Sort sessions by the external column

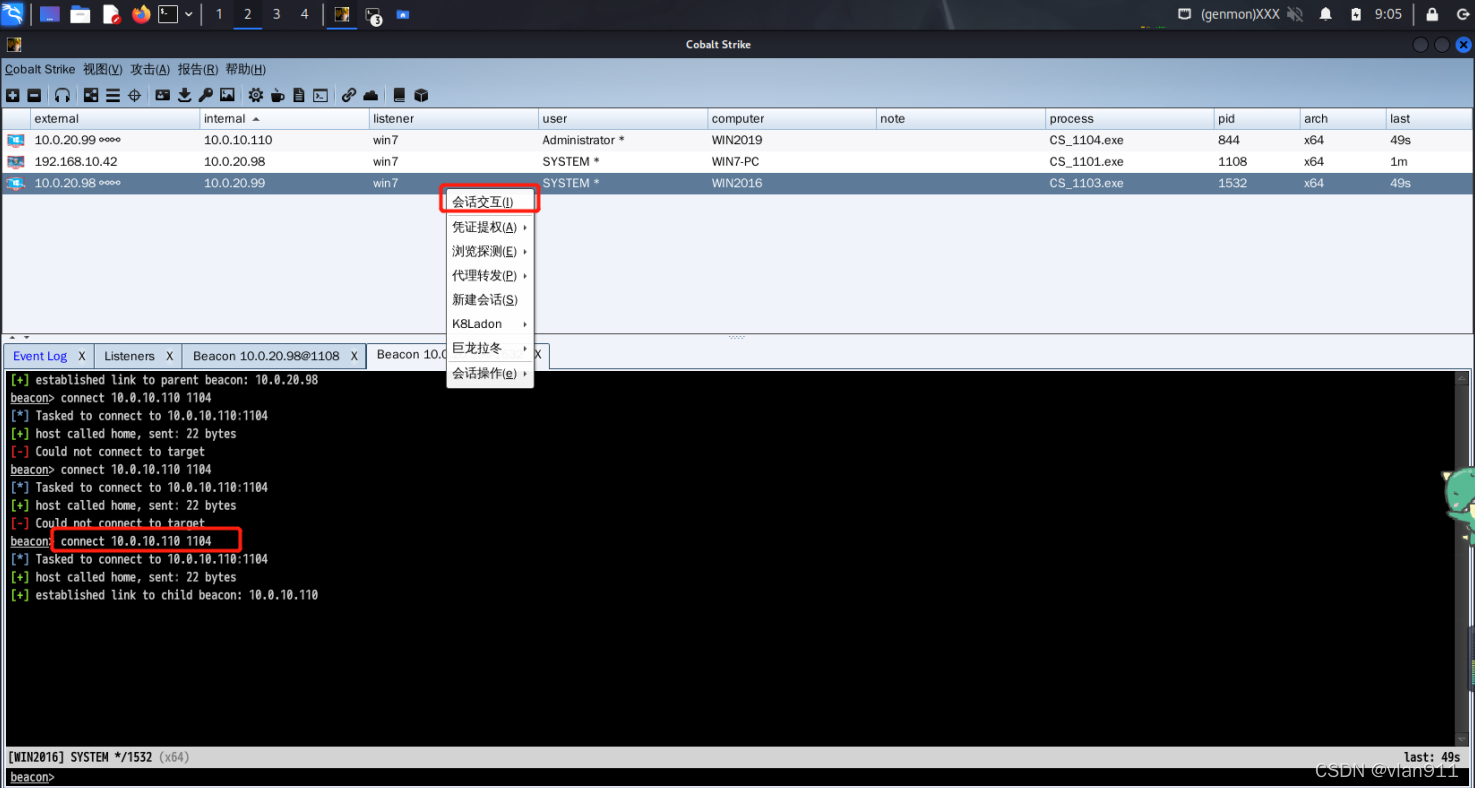(115, 118)
